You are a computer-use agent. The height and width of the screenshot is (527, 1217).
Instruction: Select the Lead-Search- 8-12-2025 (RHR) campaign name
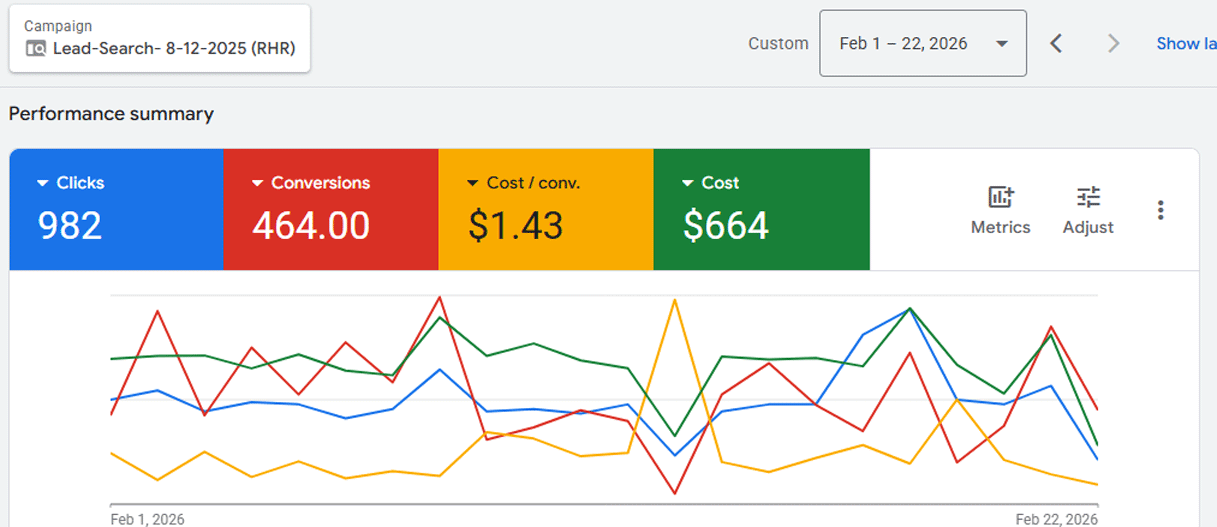174,48
